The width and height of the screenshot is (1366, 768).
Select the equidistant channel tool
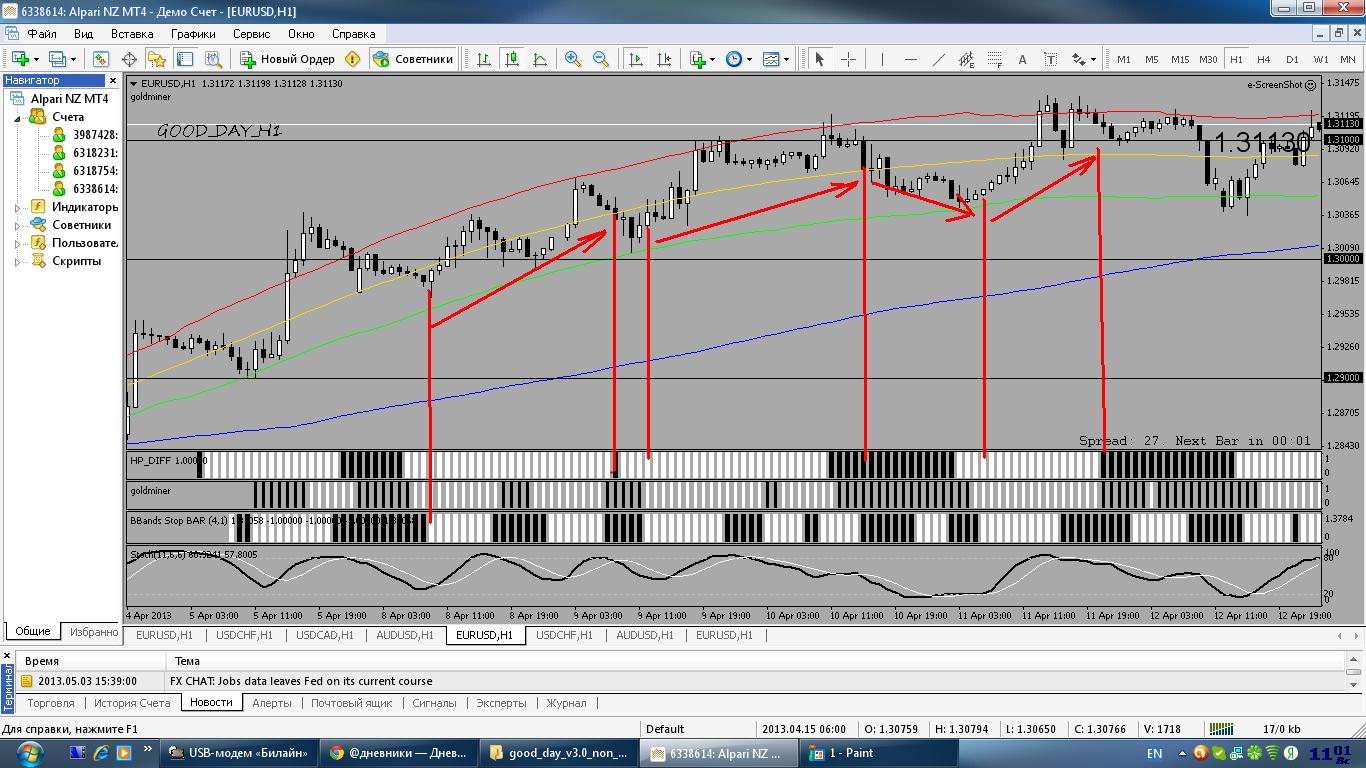pyautogui.click(x=967, y=59)
